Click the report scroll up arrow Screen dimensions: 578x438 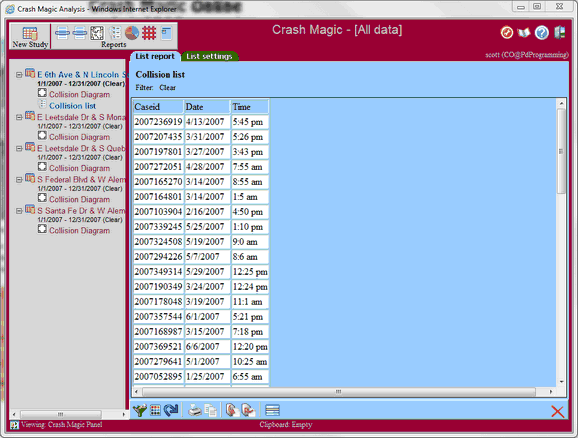coord(561,104)
